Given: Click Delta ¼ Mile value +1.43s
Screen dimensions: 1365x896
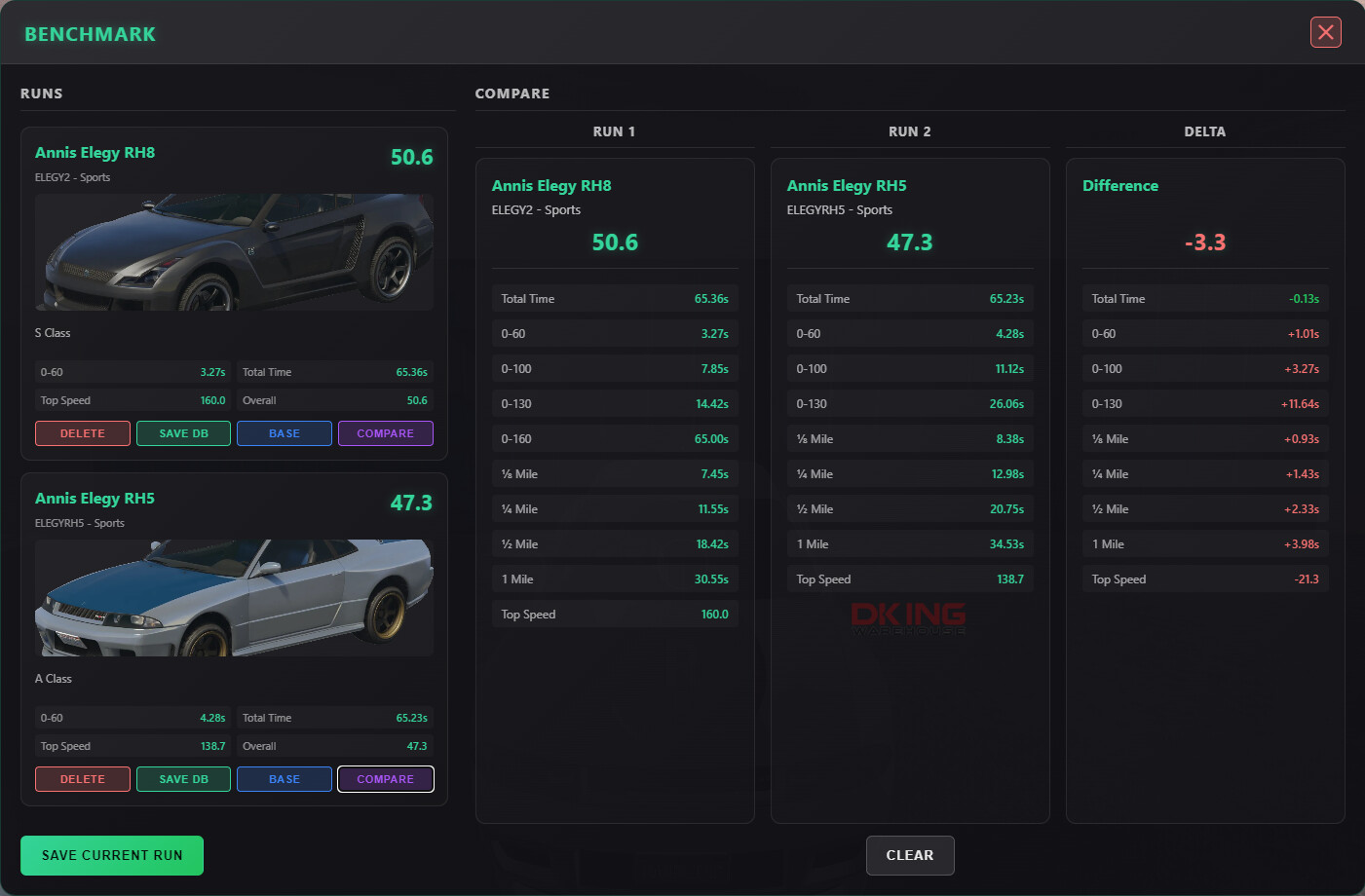Looking at the screenshot, I should (1302, 474).
